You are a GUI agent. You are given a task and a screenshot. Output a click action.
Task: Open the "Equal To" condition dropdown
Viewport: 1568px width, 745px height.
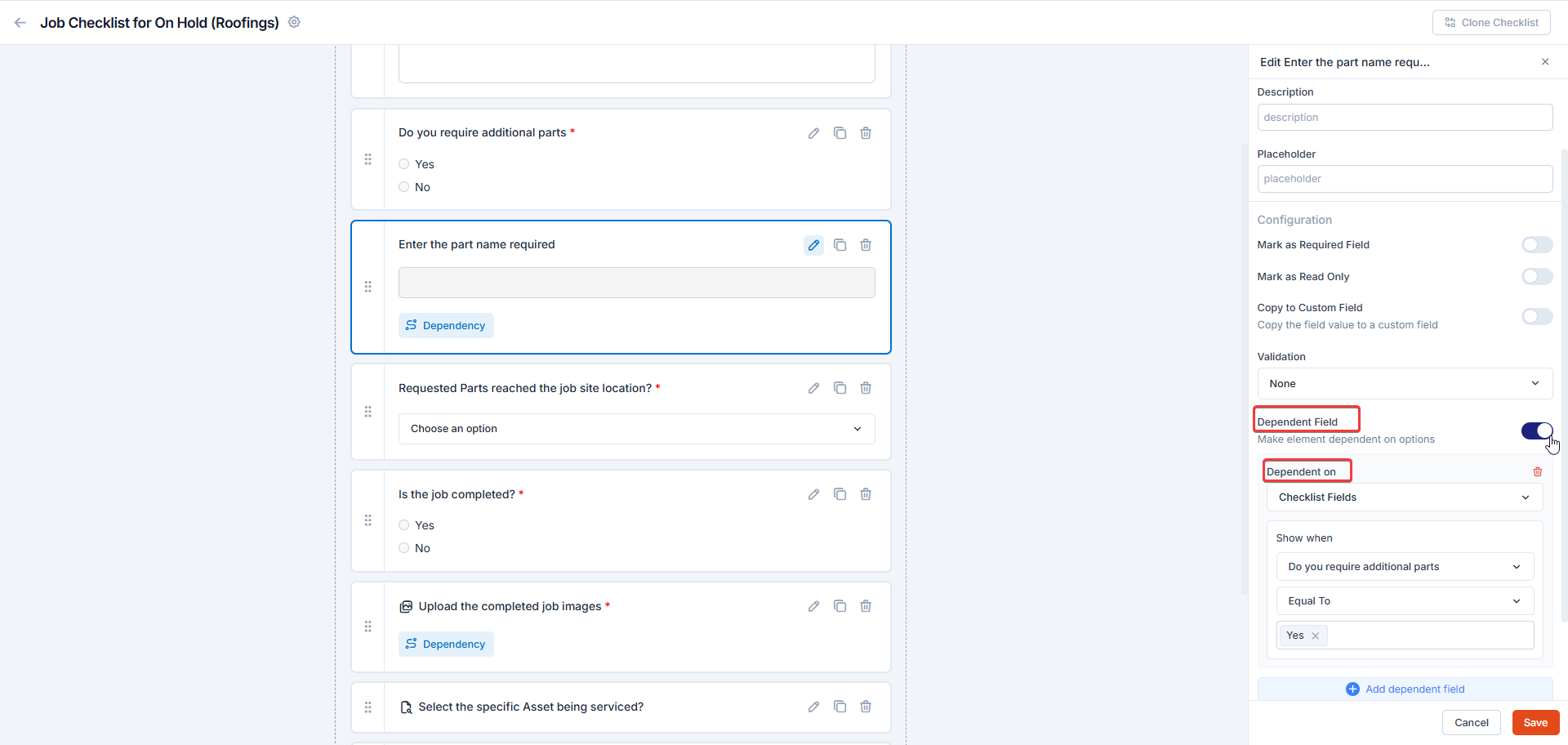pos(1404,600)
